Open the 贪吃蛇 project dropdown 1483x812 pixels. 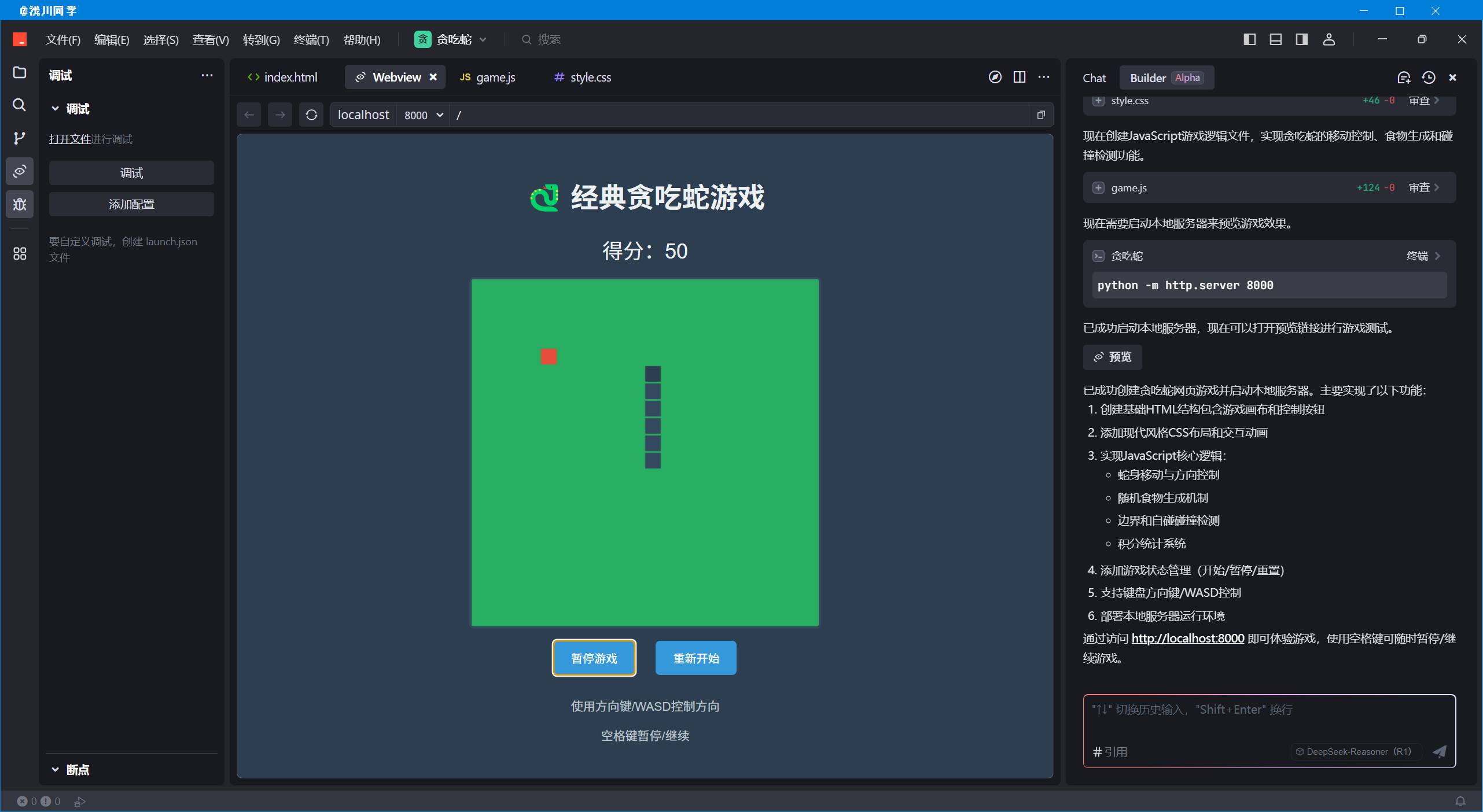(451, 39)
